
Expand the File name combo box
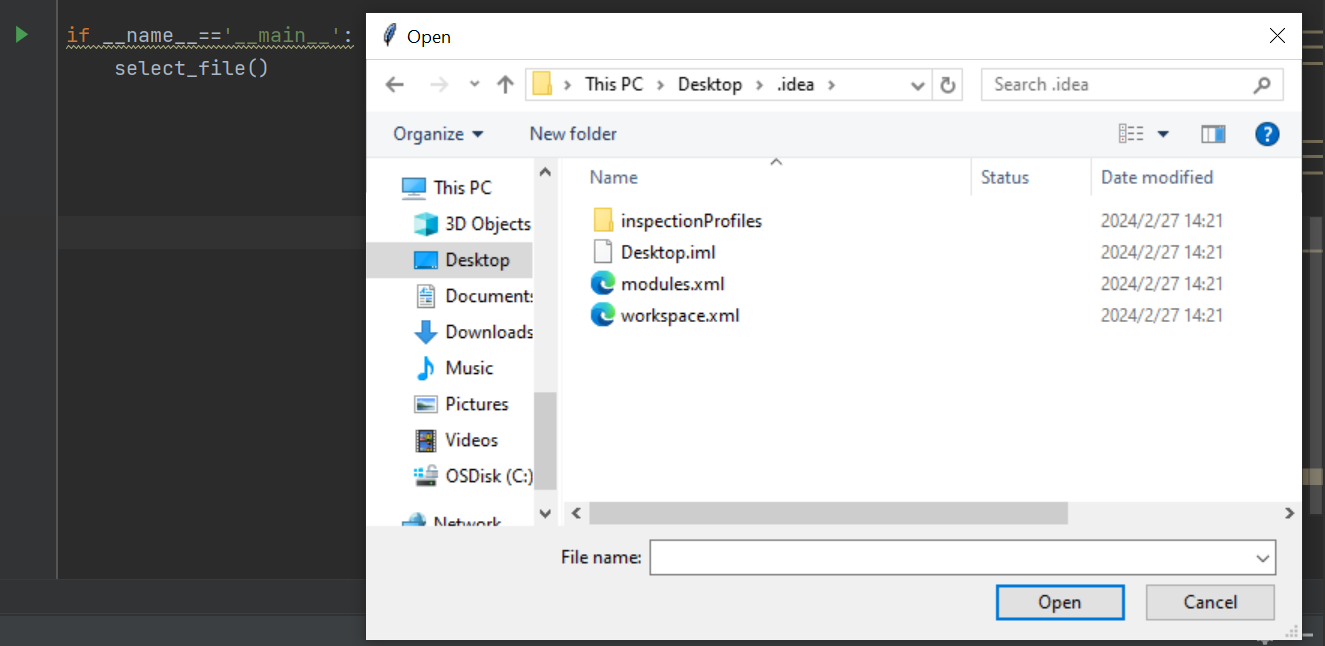(x=1263, y=558)
